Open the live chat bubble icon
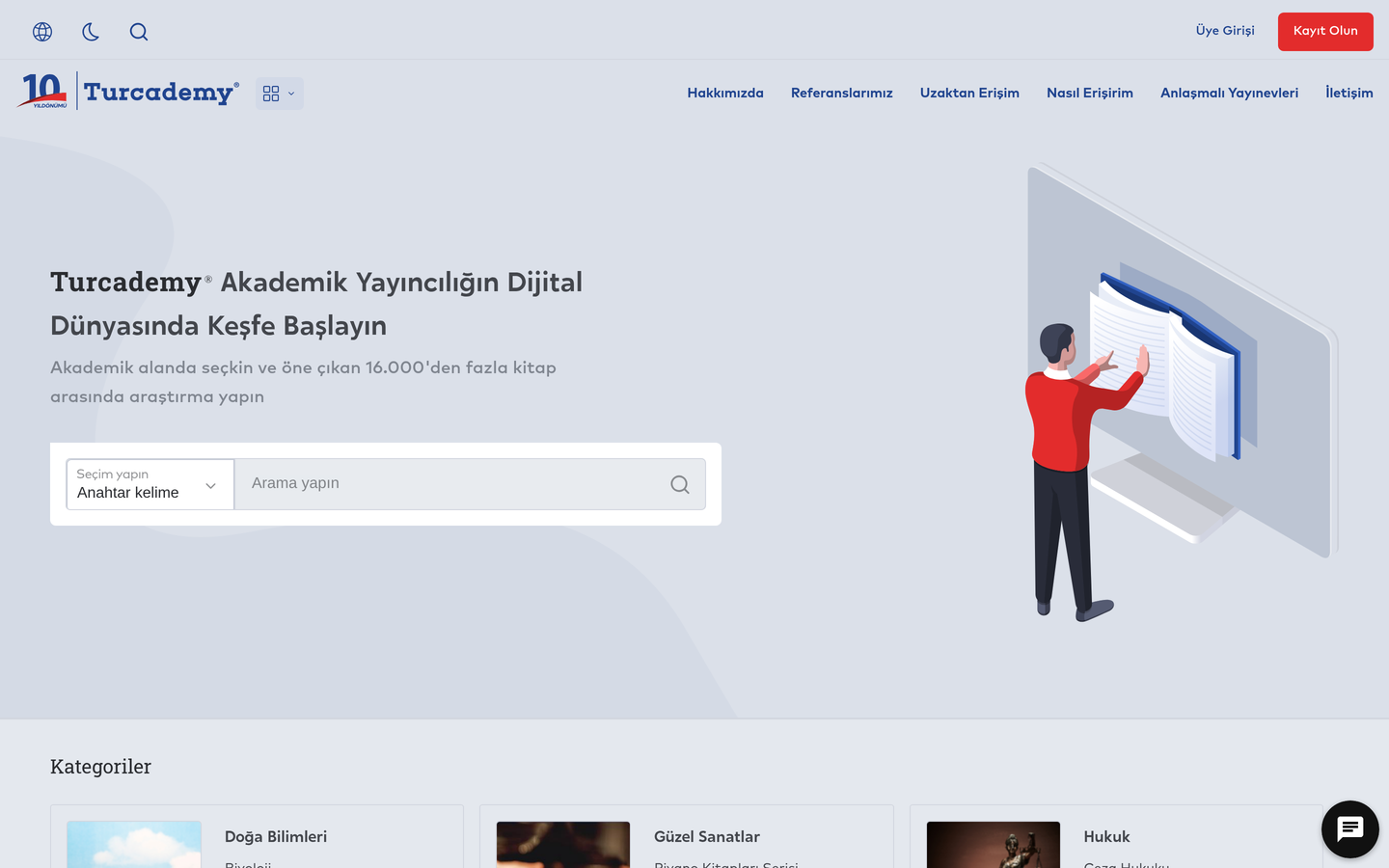The image size is (1389, 868). [x=1350, y=829]
